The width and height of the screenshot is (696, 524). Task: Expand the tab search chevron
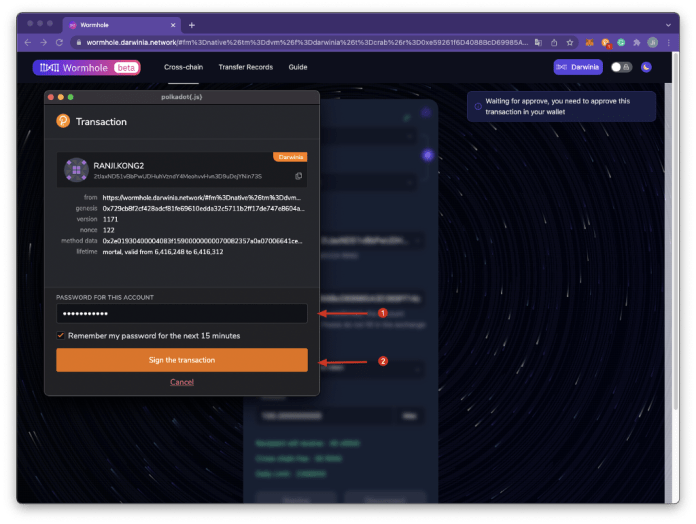click(668, 25)
